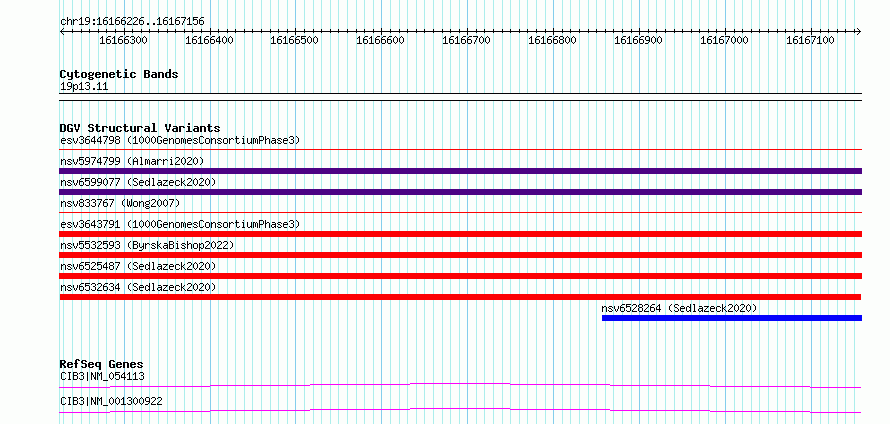Click the purple bar under nsv5974799
The height and width of the screenshot is (424, 890).
(460, 171)
